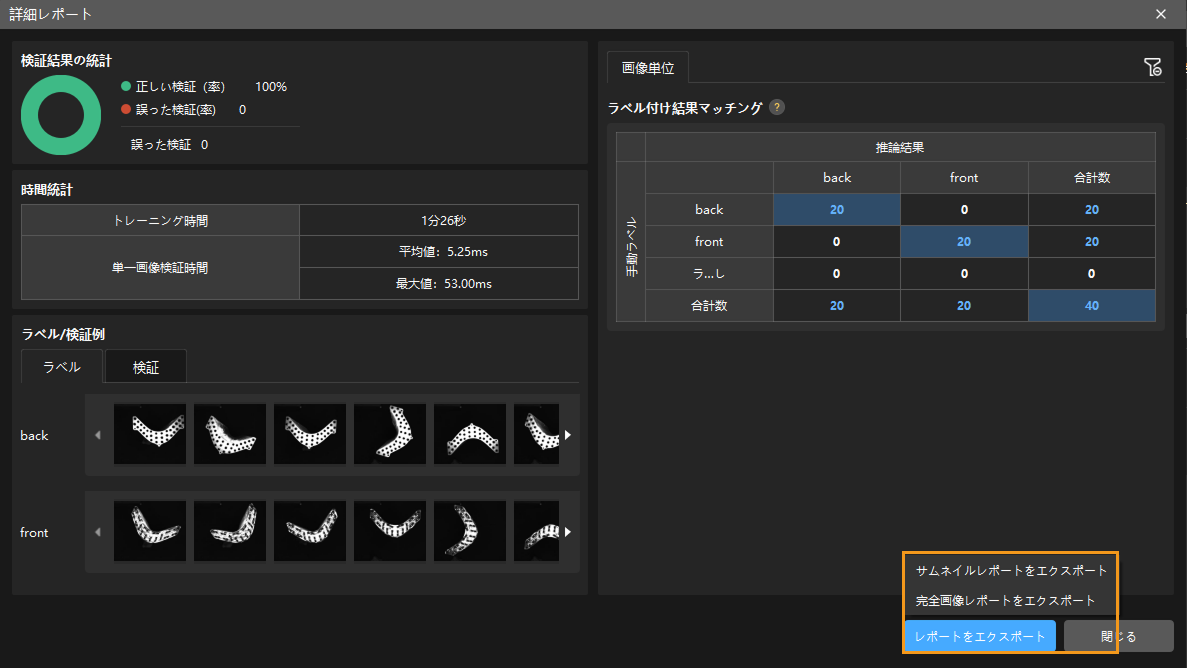Show next thumbnails in the back row
Image resolution: width=1187 pixels, height=668 pixels.
[568, 435]
